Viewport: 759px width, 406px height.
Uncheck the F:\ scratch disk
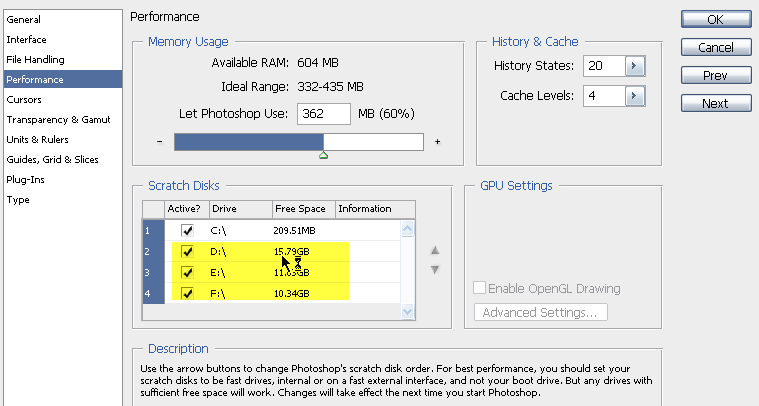pos(187,293)
